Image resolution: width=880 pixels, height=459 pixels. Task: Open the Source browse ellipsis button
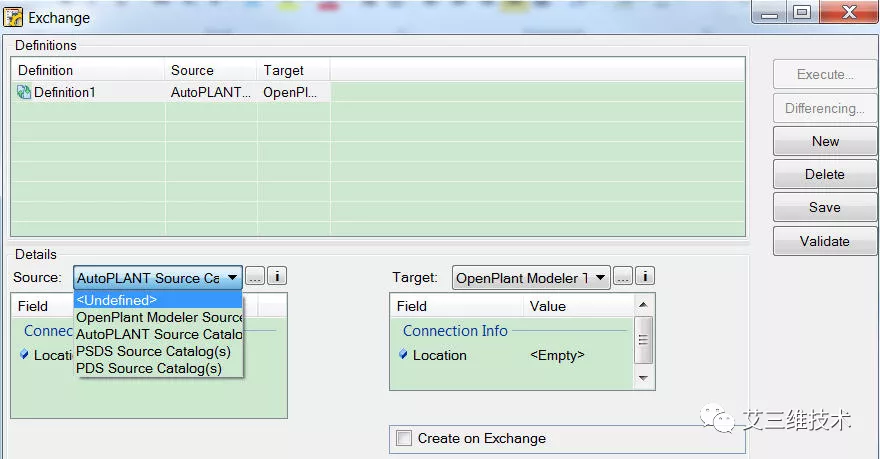pyautogui.click(x=256, y=277)
